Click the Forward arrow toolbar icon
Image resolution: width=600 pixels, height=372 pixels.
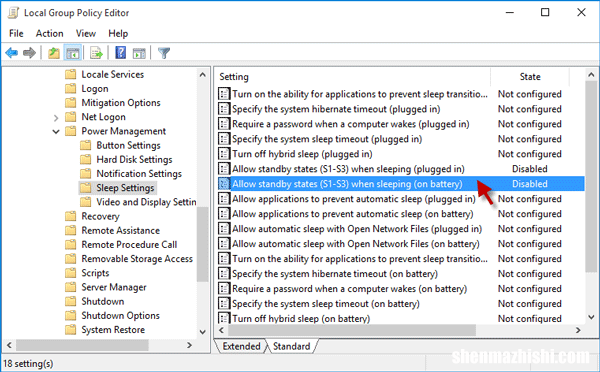[x=29, y=53]
